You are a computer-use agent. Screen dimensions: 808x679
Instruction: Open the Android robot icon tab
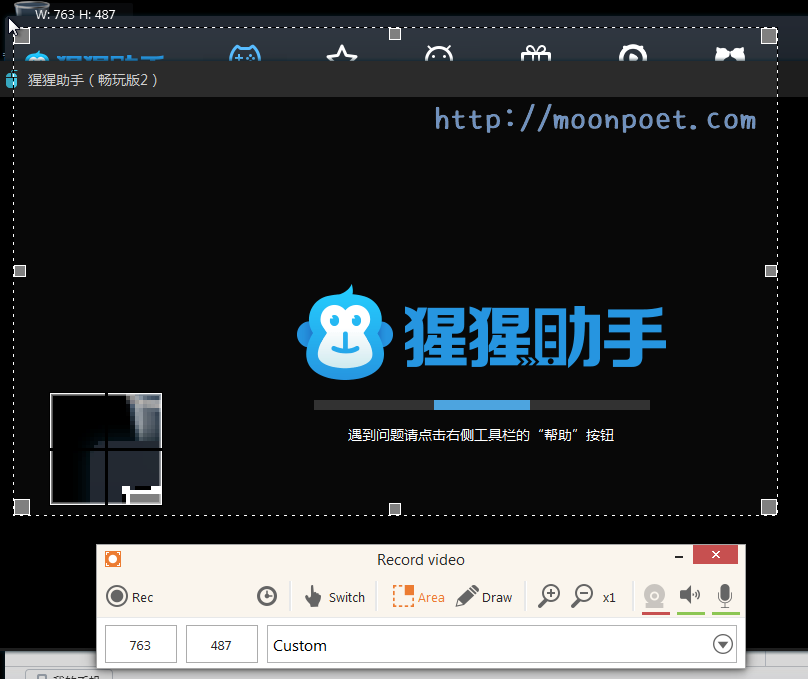pyautogui.click(x=439, y=55)
